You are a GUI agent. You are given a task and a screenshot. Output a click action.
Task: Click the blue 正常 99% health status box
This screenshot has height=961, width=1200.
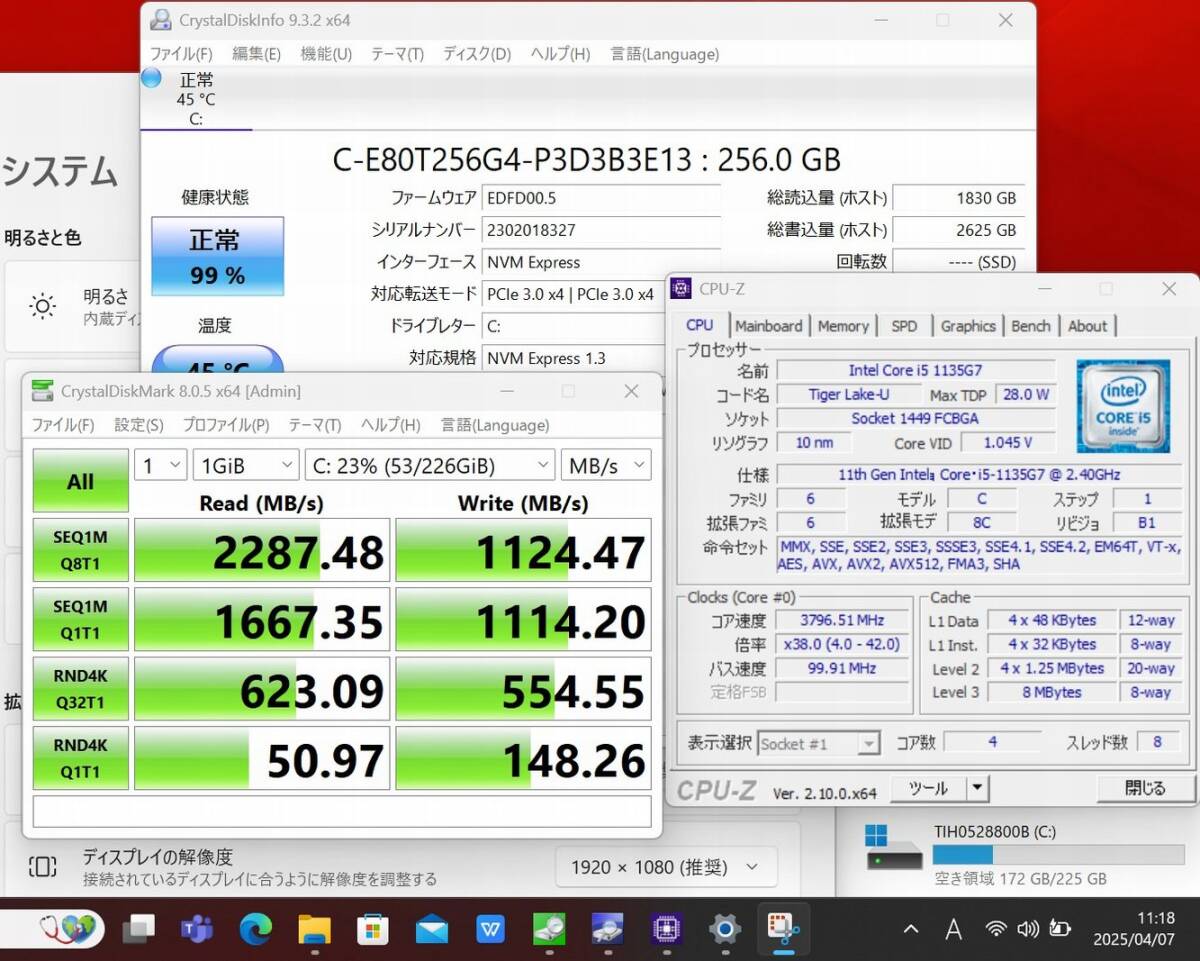coord(217,257)
